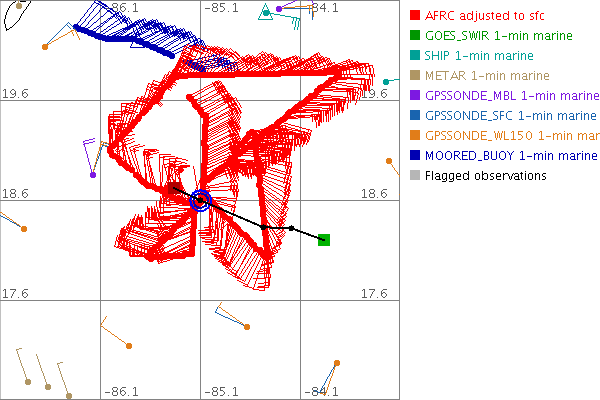The image size is (600, 400).
Task: Click 'METAR 1-min marine' legend text
Action: tap(483, 76)
